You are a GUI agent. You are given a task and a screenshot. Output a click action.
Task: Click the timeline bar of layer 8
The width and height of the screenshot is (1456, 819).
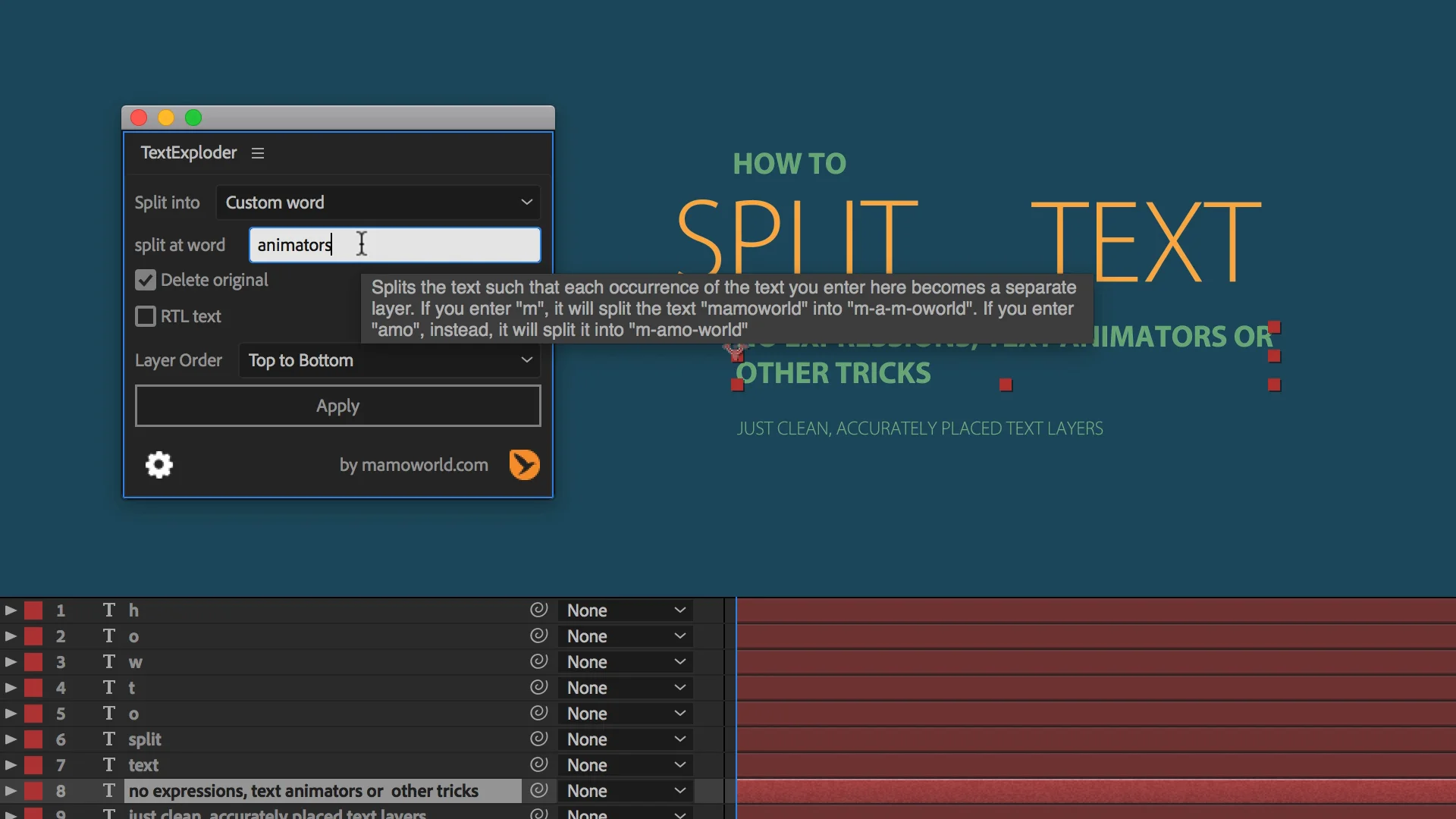pos(1096,791)
